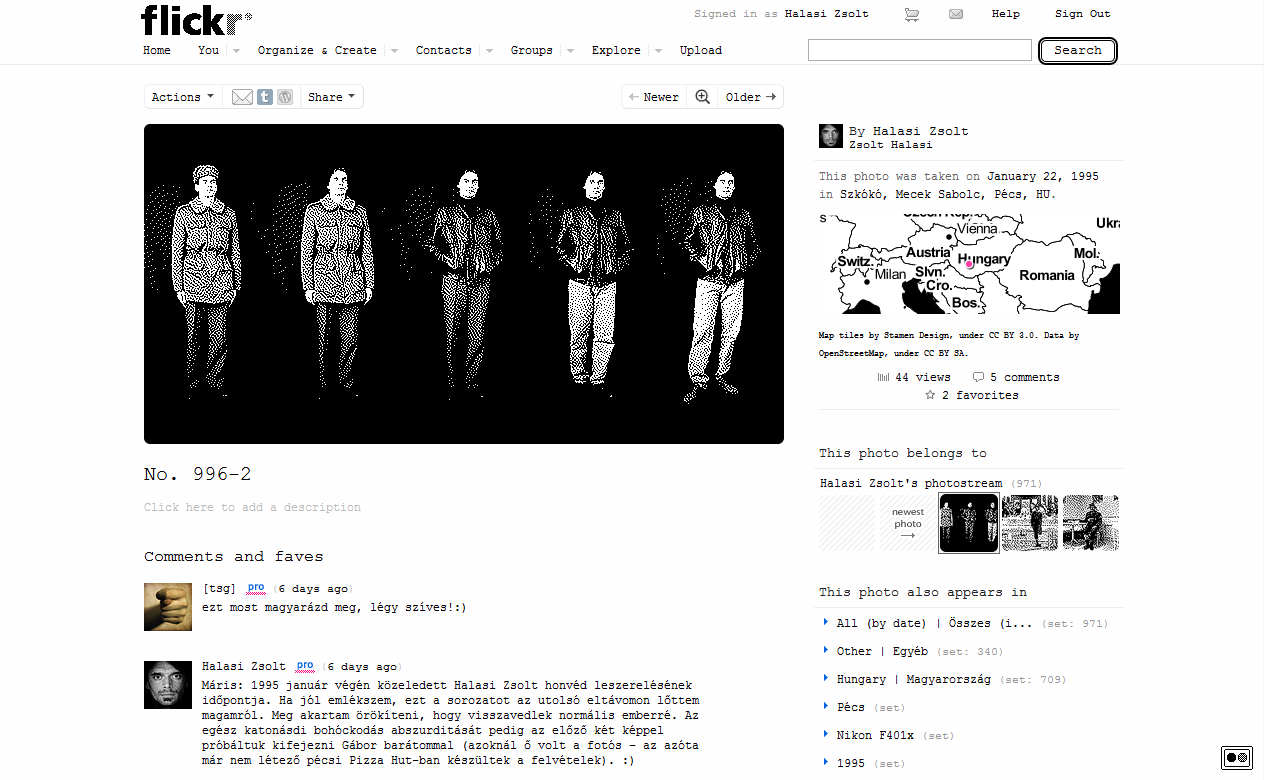Open comments via the speech bubble icon
Screen dimensions: 1264x780
point(978,376)
